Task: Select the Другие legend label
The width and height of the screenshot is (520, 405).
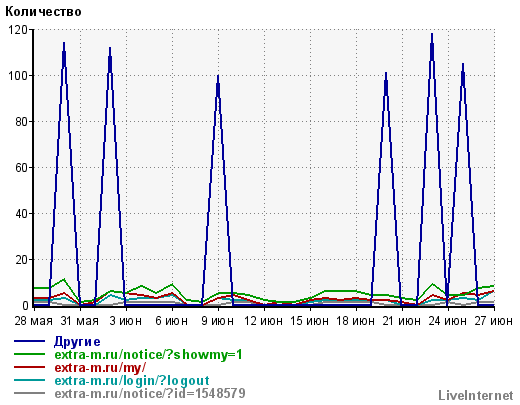Action: pos(77,342)
